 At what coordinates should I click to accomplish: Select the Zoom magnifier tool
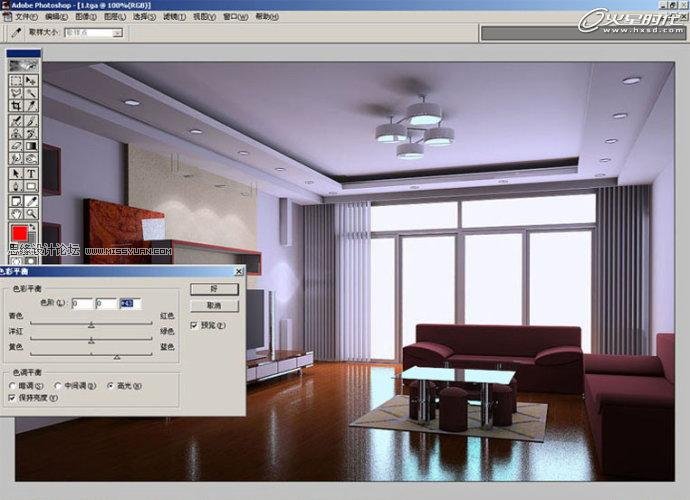point(31,212)
